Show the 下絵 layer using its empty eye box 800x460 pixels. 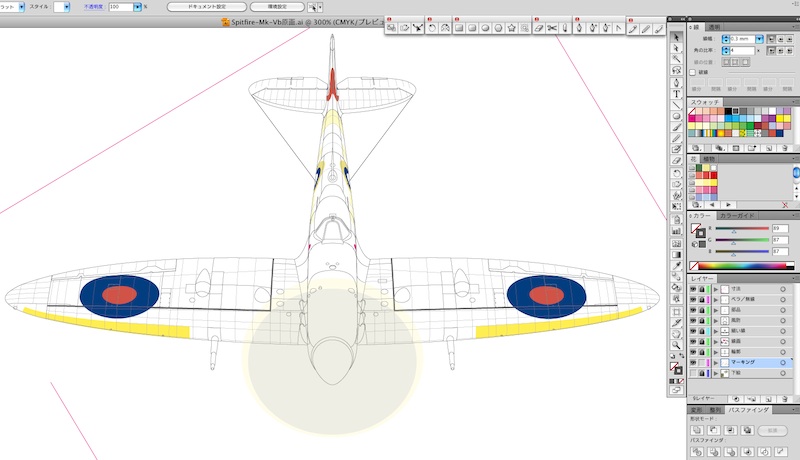pos(693,373)
